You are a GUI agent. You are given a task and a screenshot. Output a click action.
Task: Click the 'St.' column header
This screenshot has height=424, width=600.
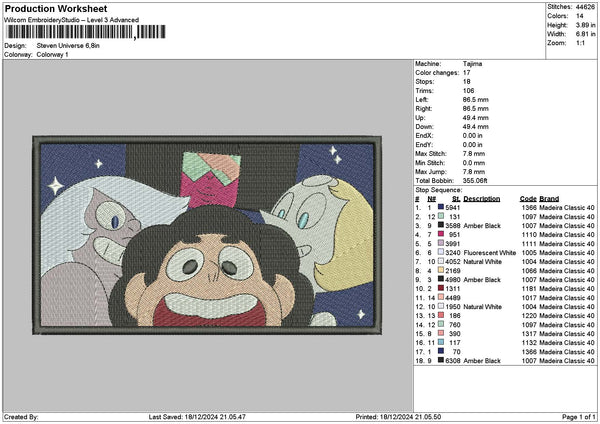tap(456, 199)
